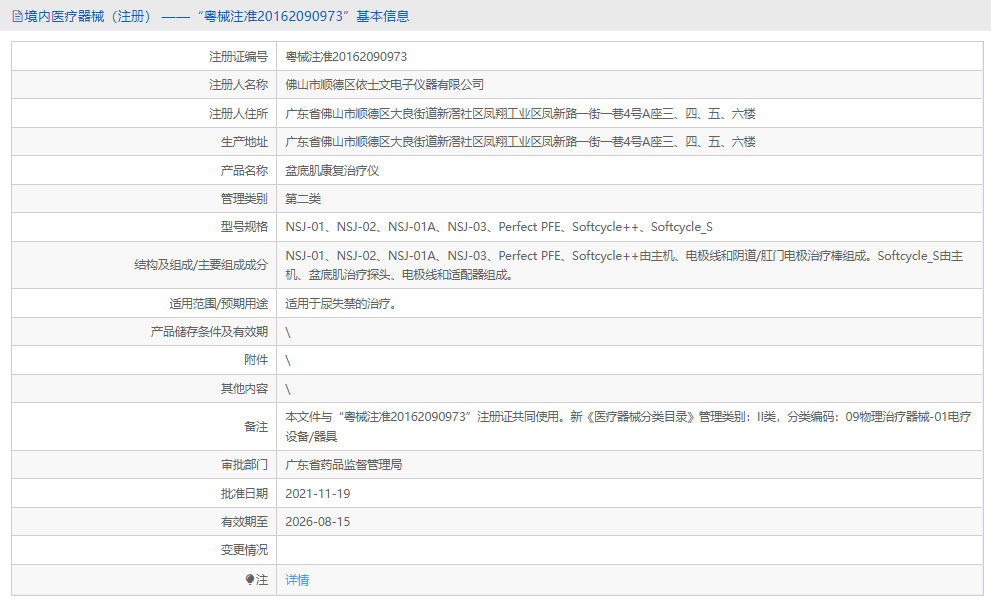This screenshot has height=603, width=991.
Task: Click the 管理类别 label
Action: coord(244,199)
